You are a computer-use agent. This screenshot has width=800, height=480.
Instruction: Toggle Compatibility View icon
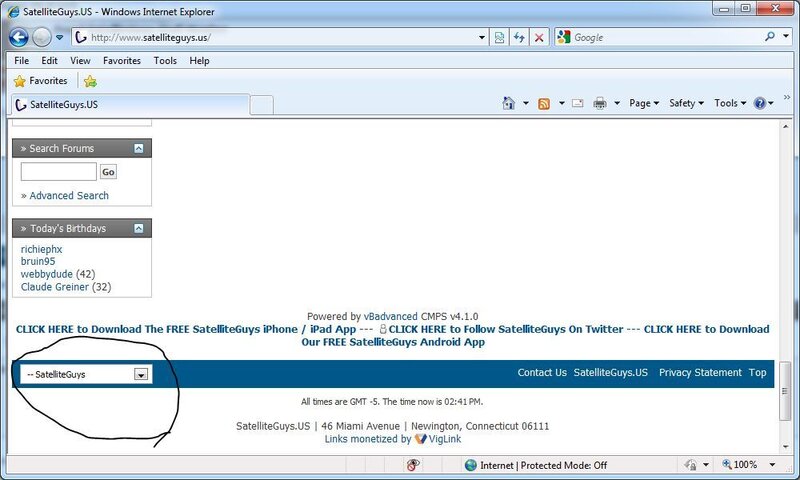499,37
